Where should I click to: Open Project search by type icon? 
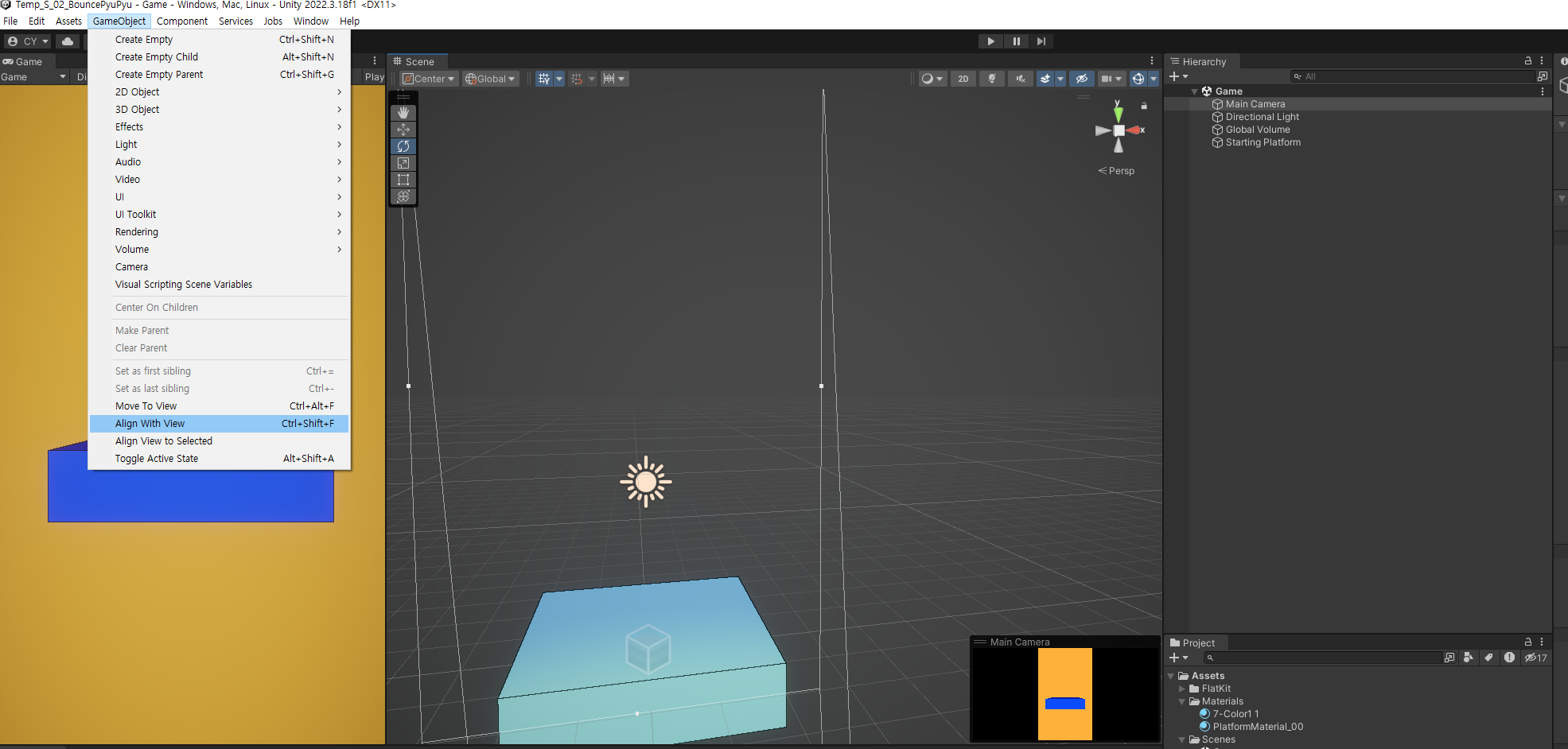(x=1469, y=658)
